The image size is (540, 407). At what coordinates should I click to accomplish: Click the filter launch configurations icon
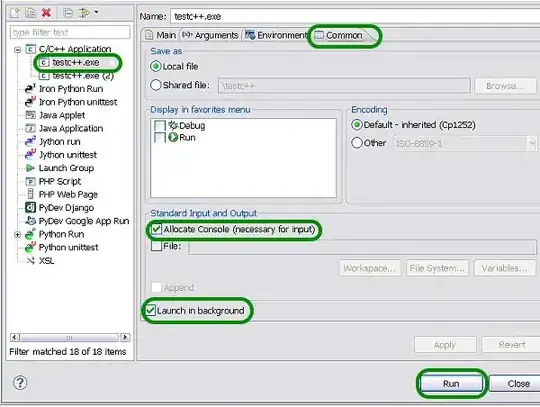click(x=83, y=13)
